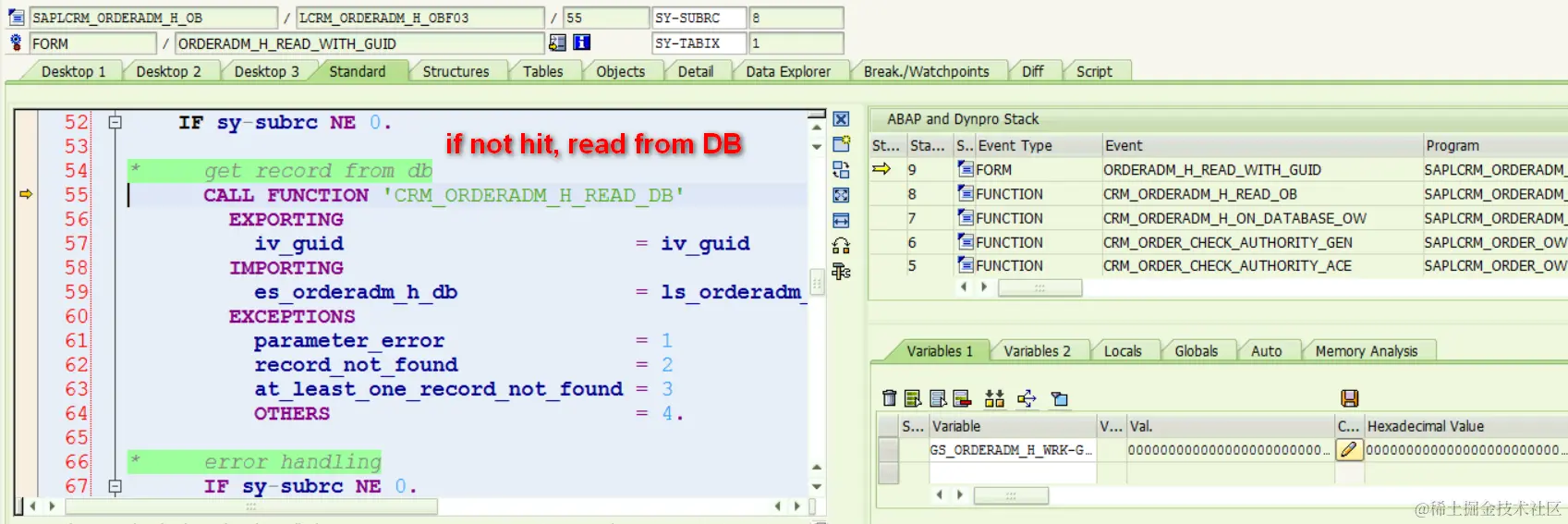This screenshot has width=1568, height=524.
Task: Click the FUNCTION icon at stack level 6
Action: (x=966, y=241)
